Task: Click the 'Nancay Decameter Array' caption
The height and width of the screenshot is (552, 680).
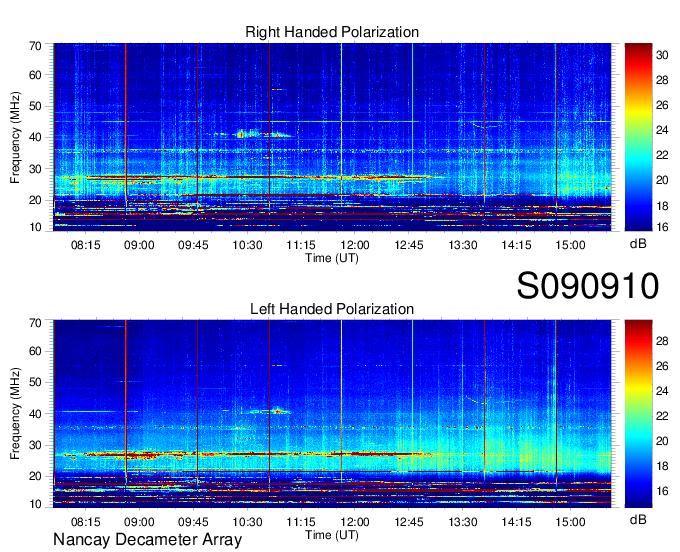Action: tap(147, 540)
